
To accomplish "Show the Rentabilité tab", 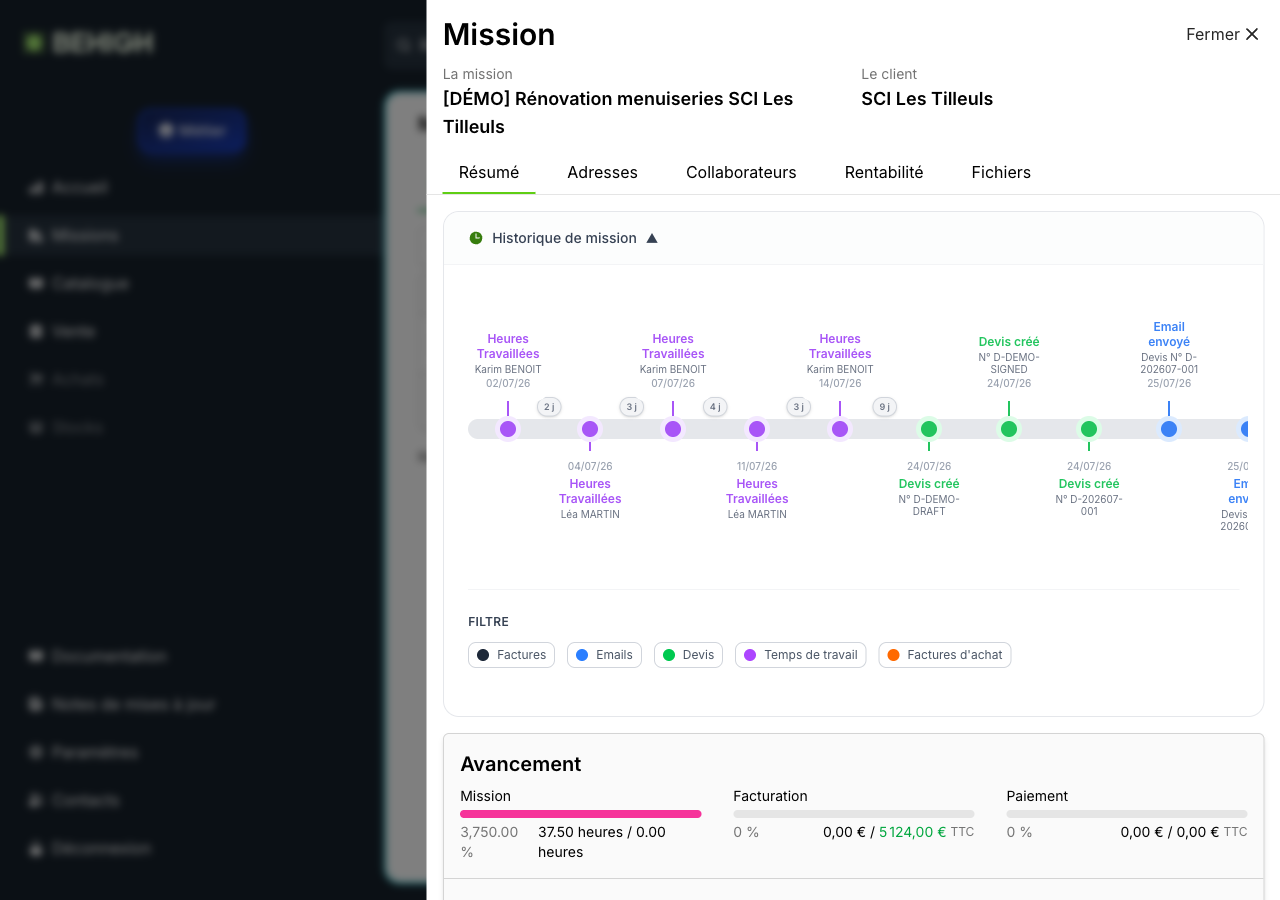I will pyautogui.click(x=884, y=172).
